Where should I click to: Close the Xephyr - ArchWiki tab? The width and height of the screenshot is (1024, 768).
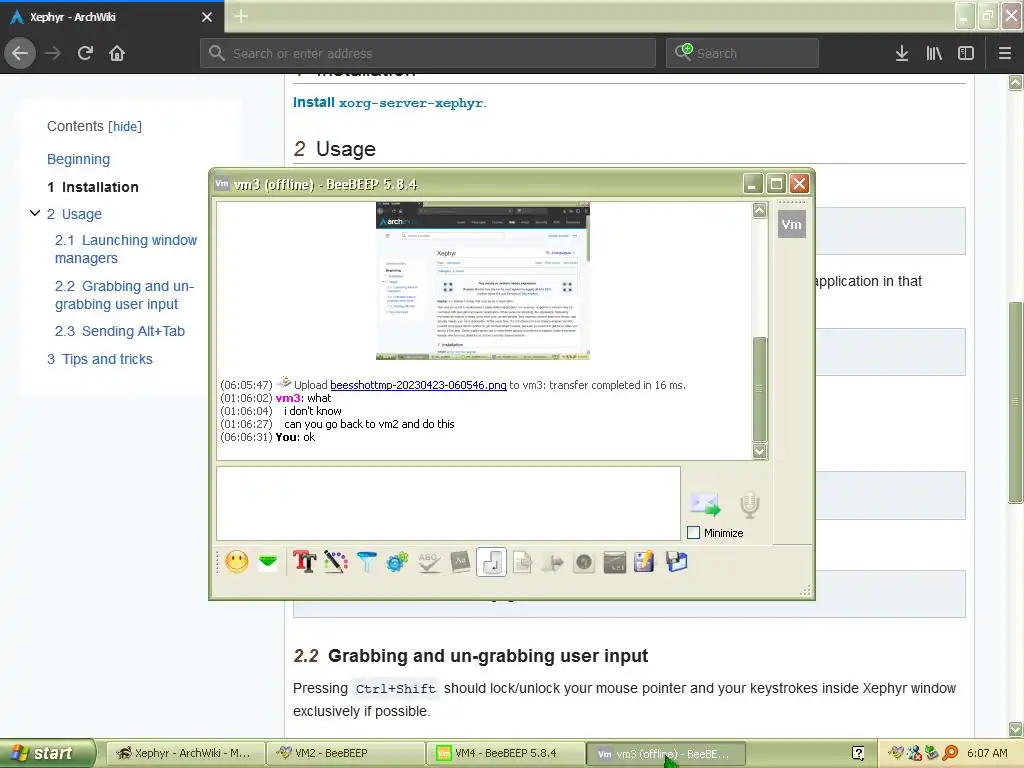coord(207,17)
